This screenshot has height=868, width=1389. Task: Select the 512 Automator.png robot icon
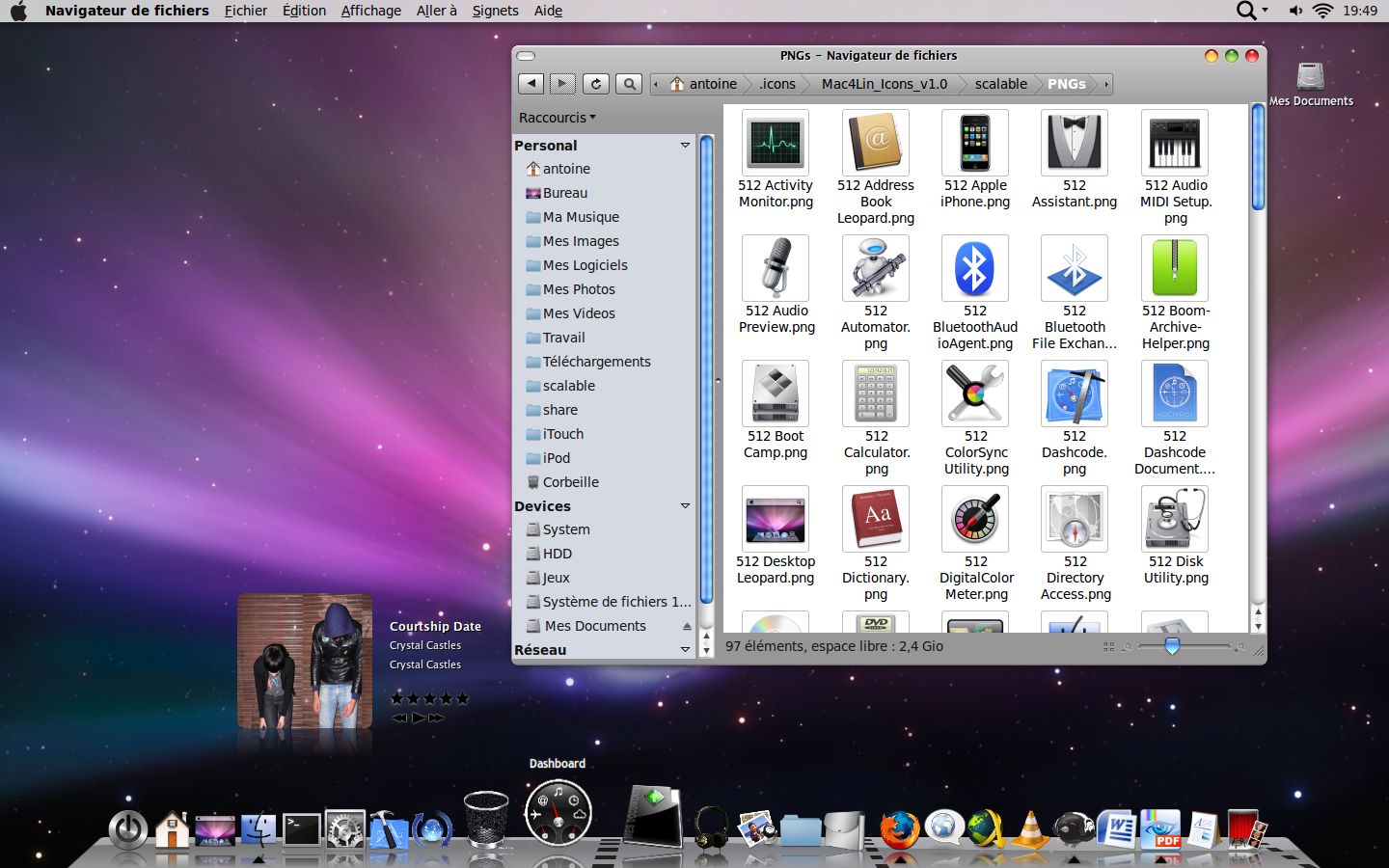876,268
